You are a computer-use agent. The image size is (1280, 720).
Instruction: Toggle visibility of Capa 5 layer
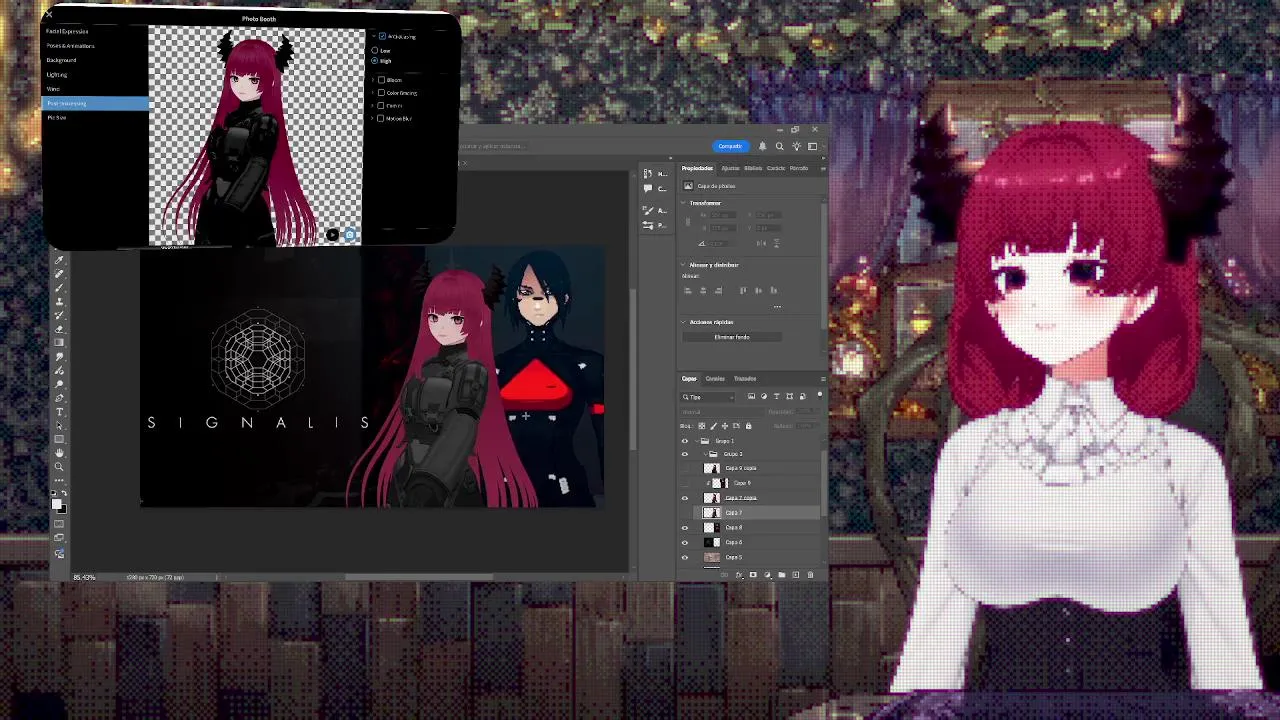[x=685, y=557]
